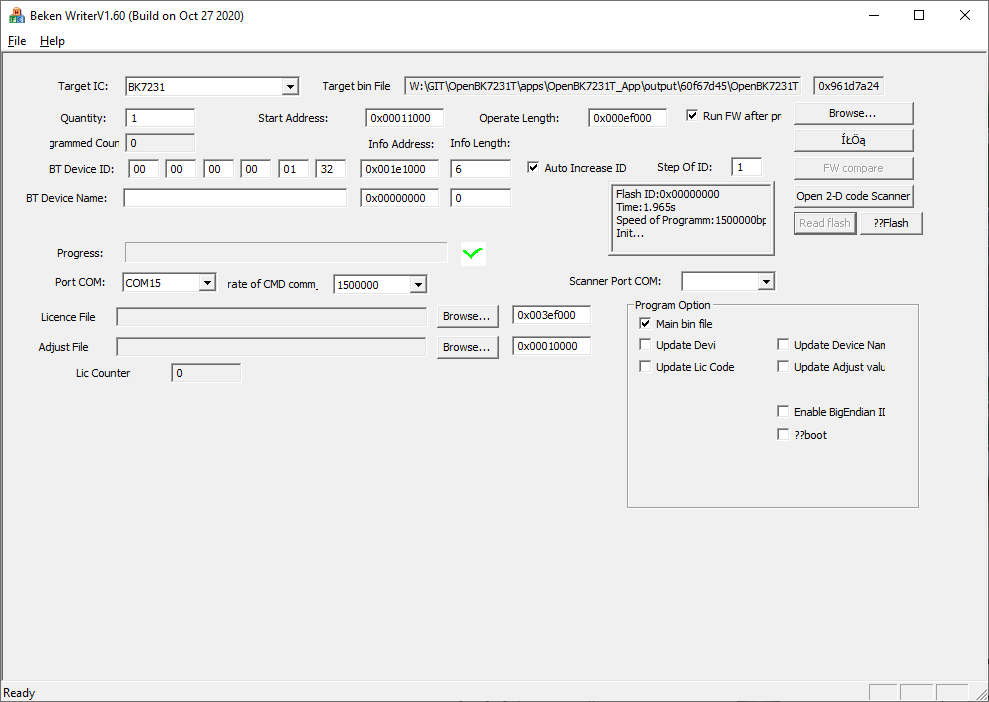Click the Beken Writer app icon in title bar

(16, 15)
